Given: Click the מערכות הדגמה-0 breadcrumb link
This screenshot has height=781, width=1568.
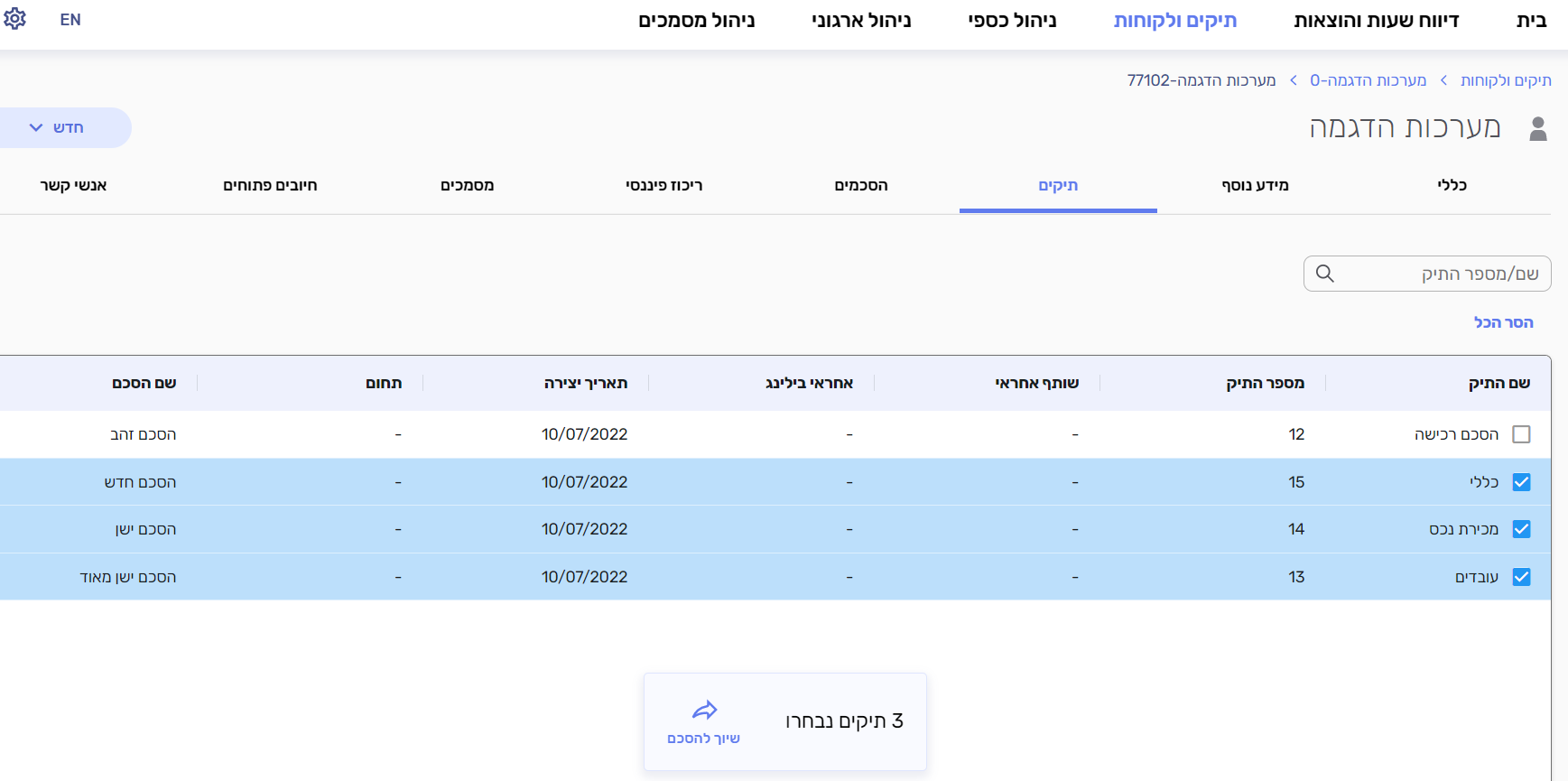Looking at the screenshot, I should [1368, 80].
